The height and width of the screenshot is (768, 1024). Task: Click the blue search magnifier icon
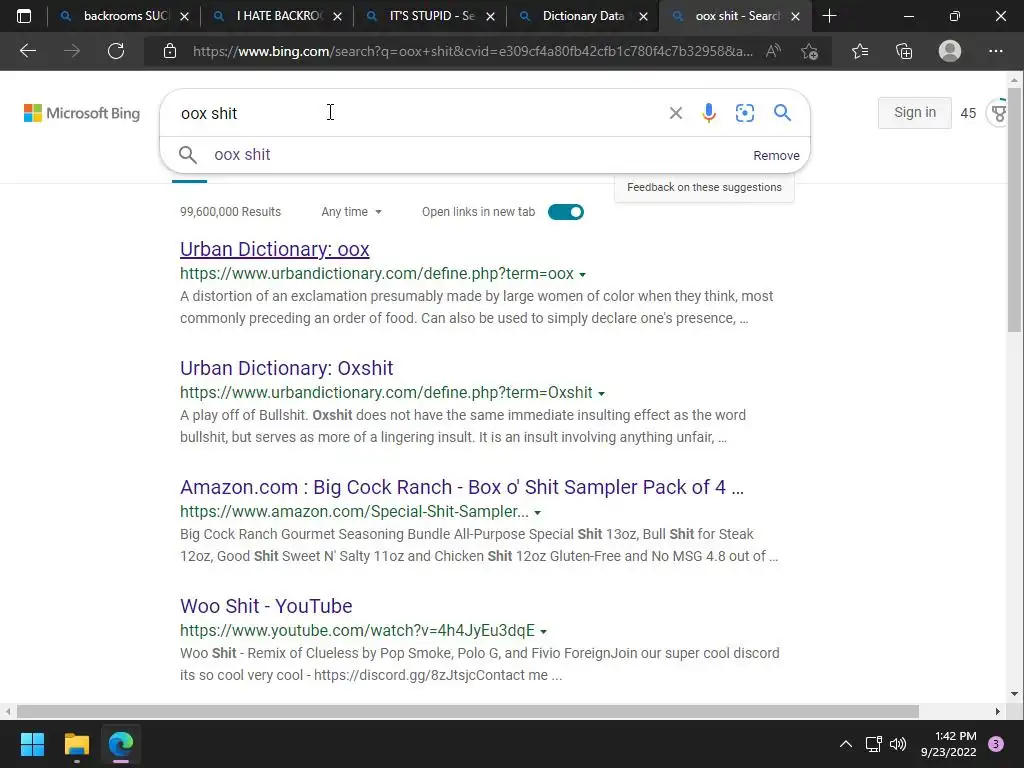coord(782,113)
